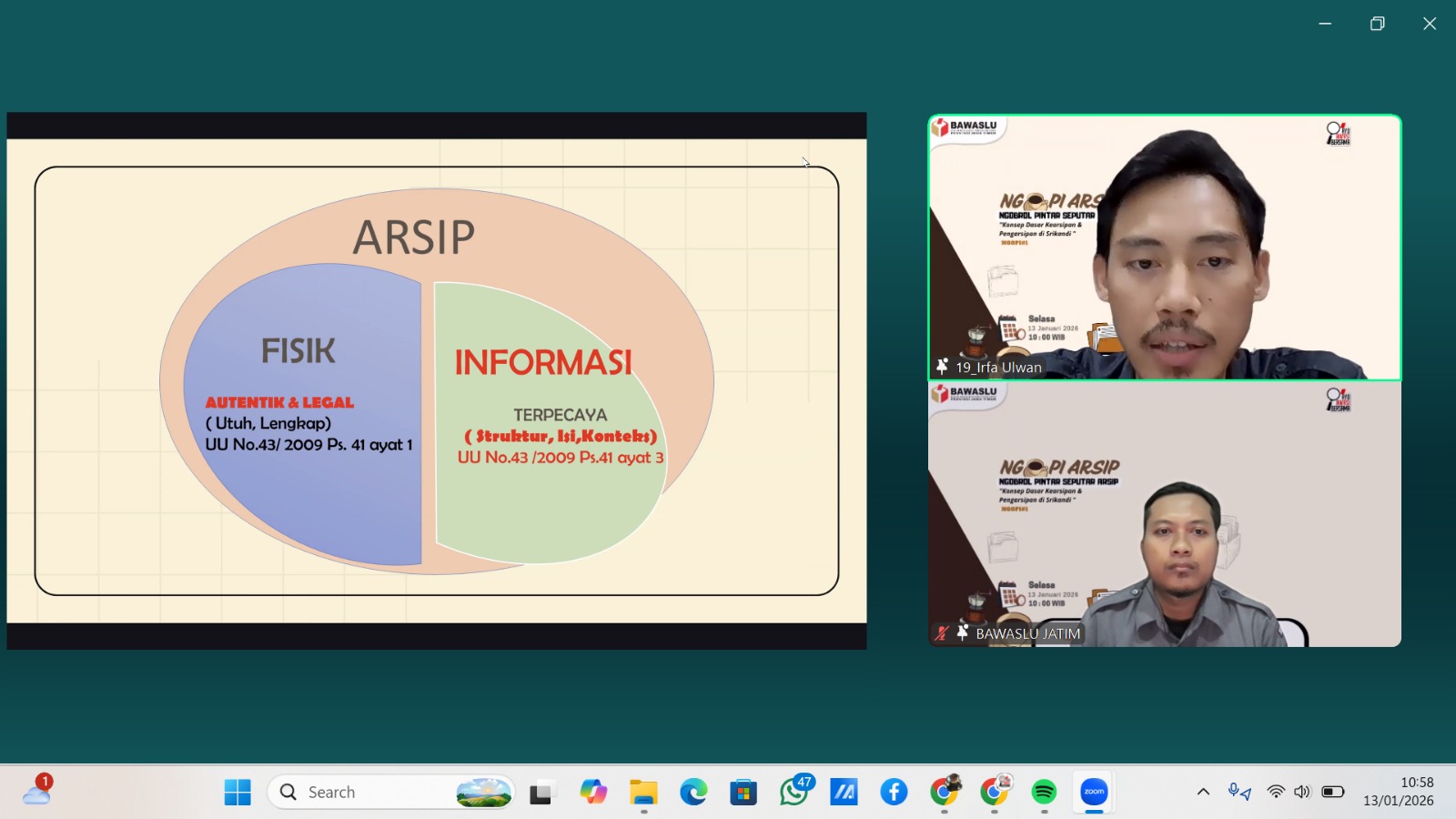The width and height of the screenshot is (1456, 819).
Task: Open the Zoom app in the taskbar
Action: (1094, 792)
